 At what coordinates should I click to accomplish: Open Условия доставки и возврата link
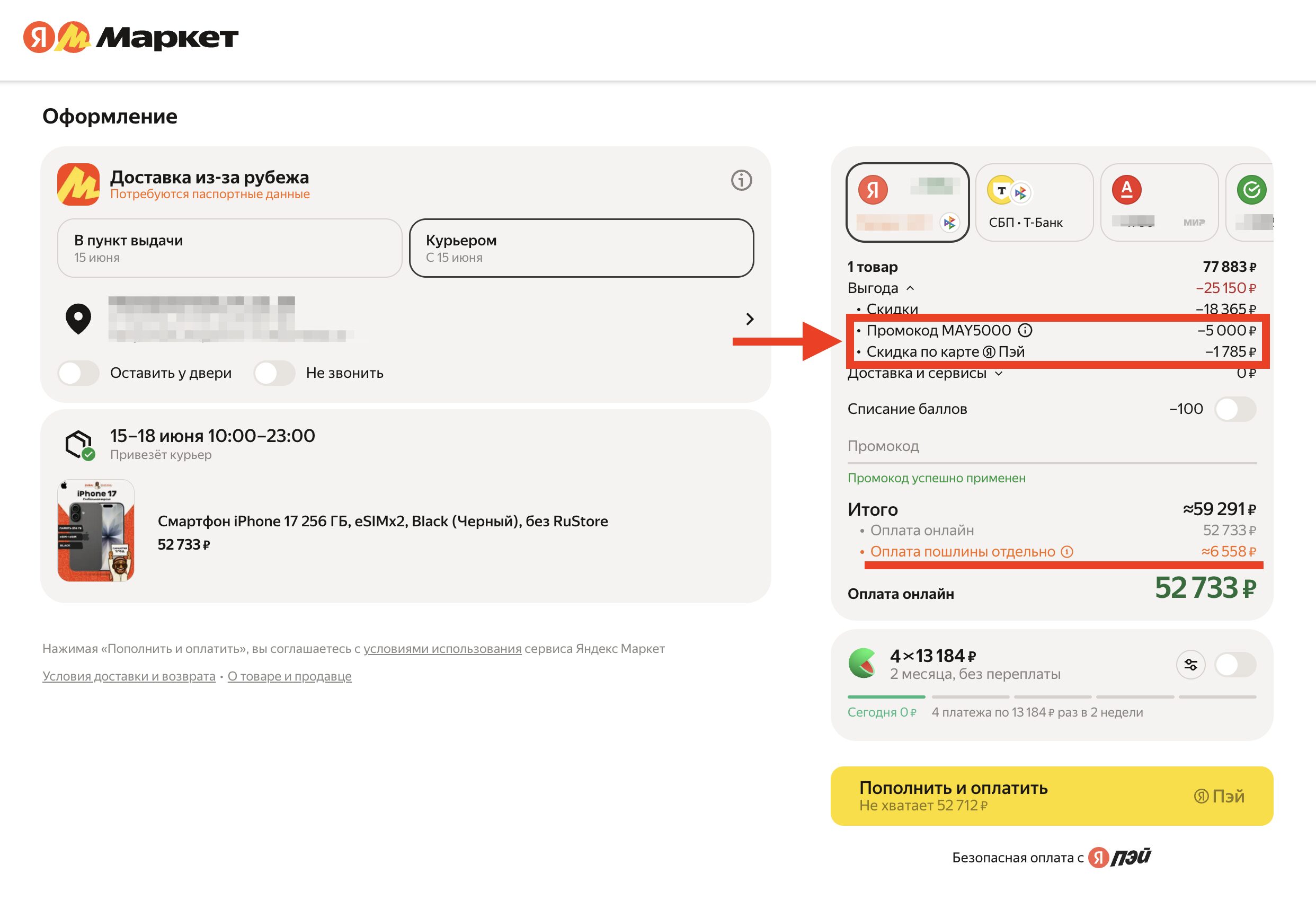(129, 677)
